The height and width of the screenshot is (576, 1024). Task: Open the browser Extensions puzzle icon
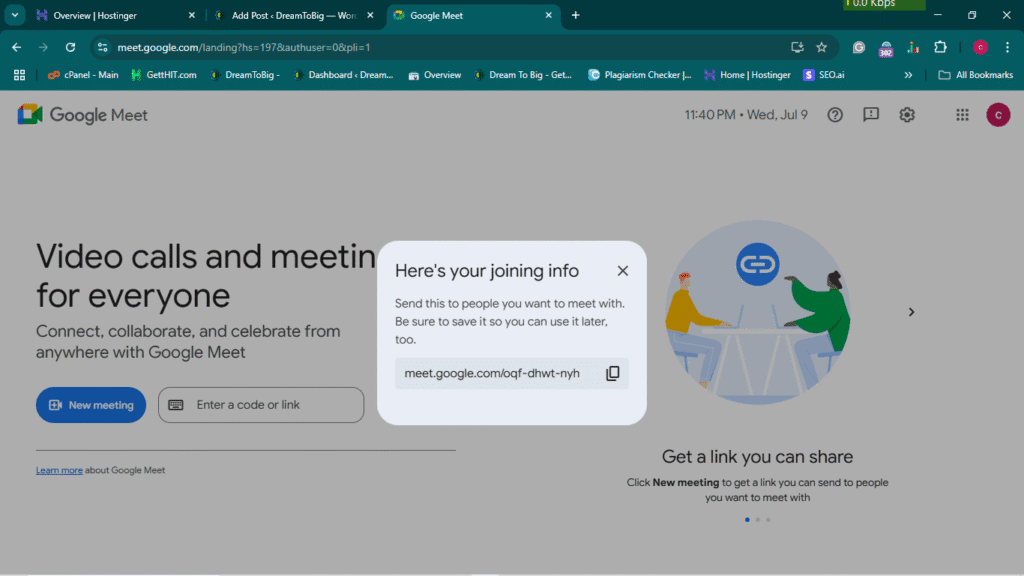coord(940,47)
